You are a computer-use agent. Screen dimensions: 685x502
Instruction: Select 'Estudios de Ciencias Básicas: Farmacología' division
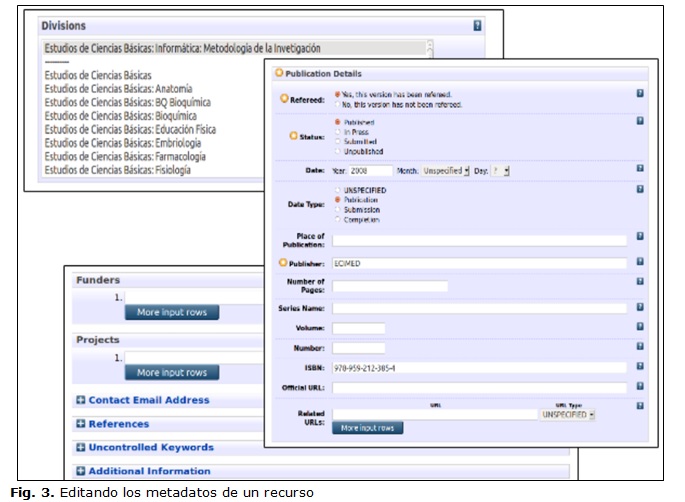tap(125, 157)
